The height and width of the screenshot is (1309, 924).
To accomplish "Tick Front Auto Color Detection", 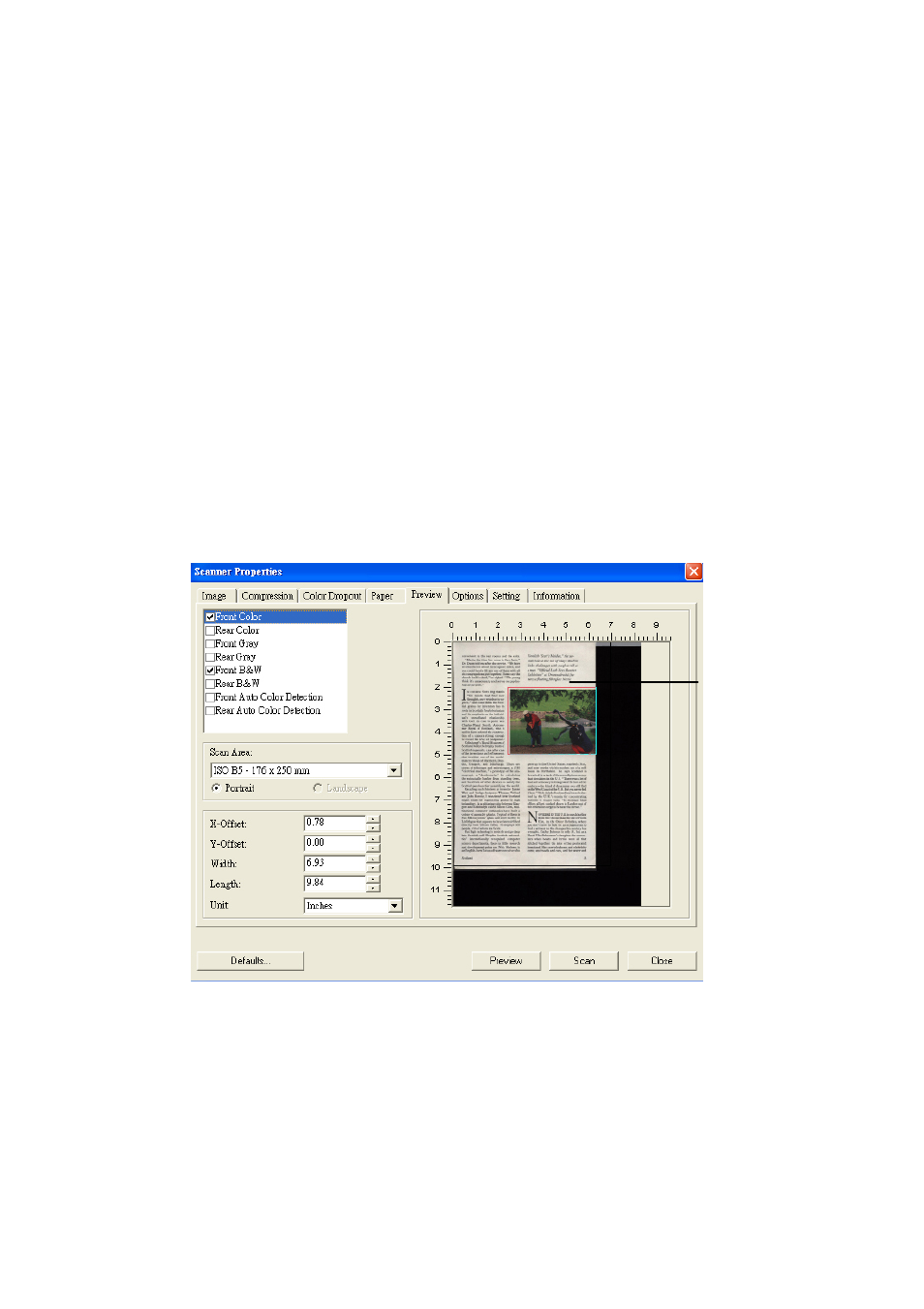I will pyautogui.click(x=210, y=698).
